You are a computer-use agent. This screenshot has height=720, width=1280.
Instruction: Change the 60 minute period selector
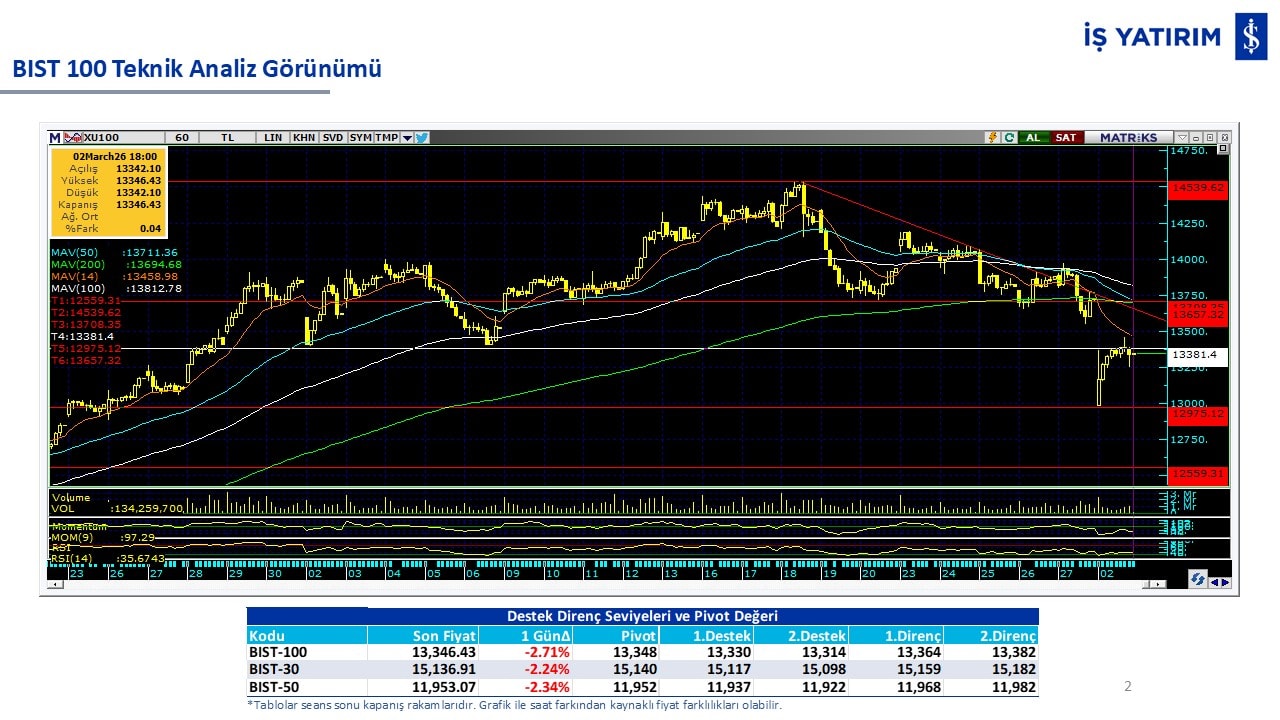pos(181,138)
